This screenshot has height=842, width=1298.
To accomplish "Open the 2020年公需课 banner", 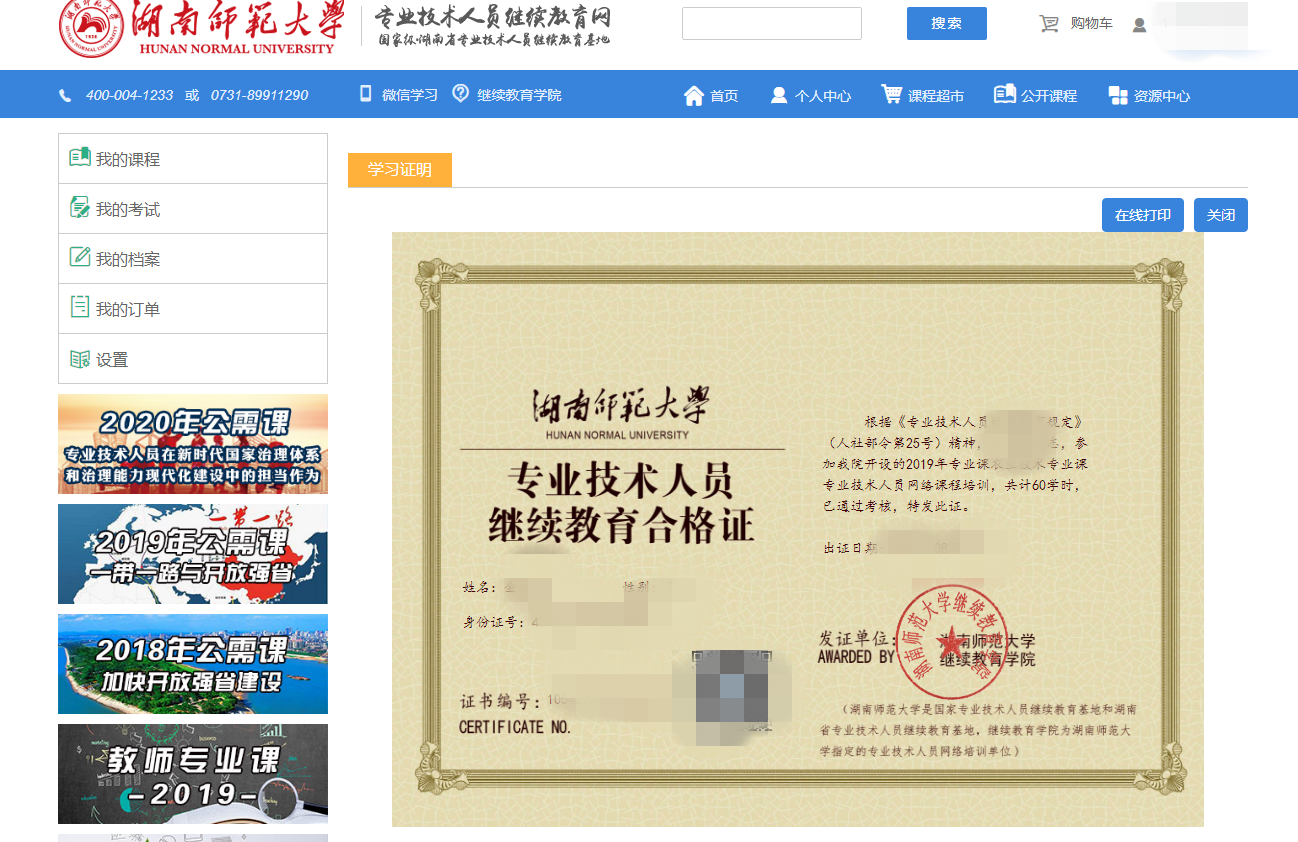I will click(193, 444).
